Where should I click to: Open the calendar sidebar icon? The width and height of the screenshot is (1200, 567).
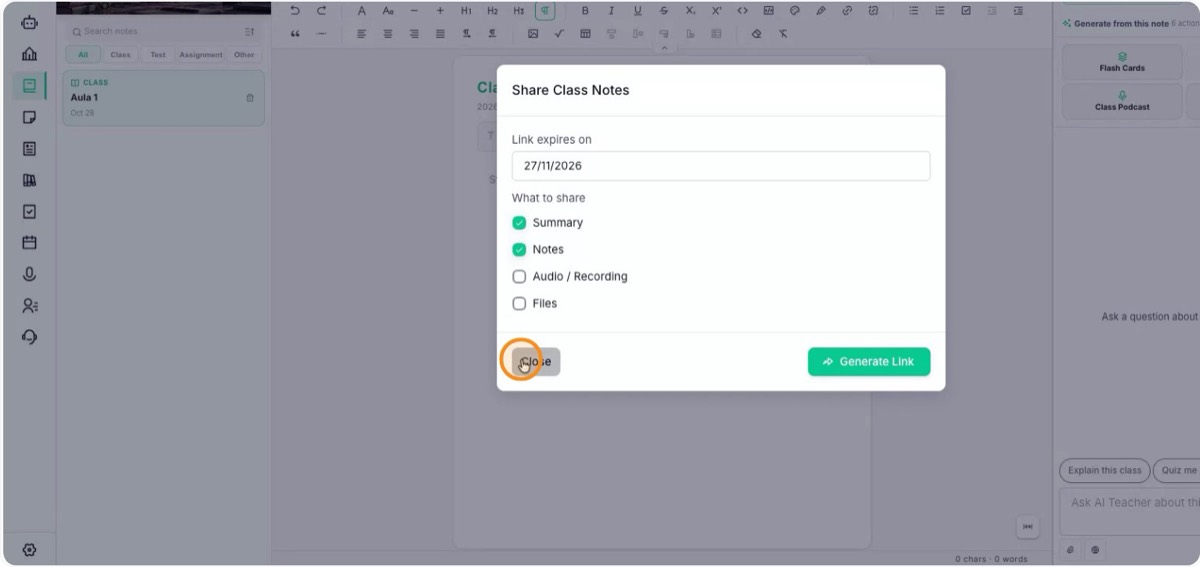click(x=29, y=243)
